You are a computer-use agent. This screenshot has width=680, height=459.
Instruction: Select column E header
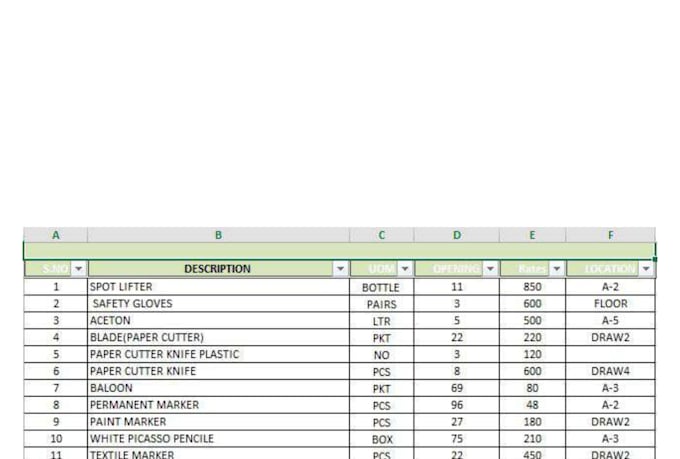[532, 235]
